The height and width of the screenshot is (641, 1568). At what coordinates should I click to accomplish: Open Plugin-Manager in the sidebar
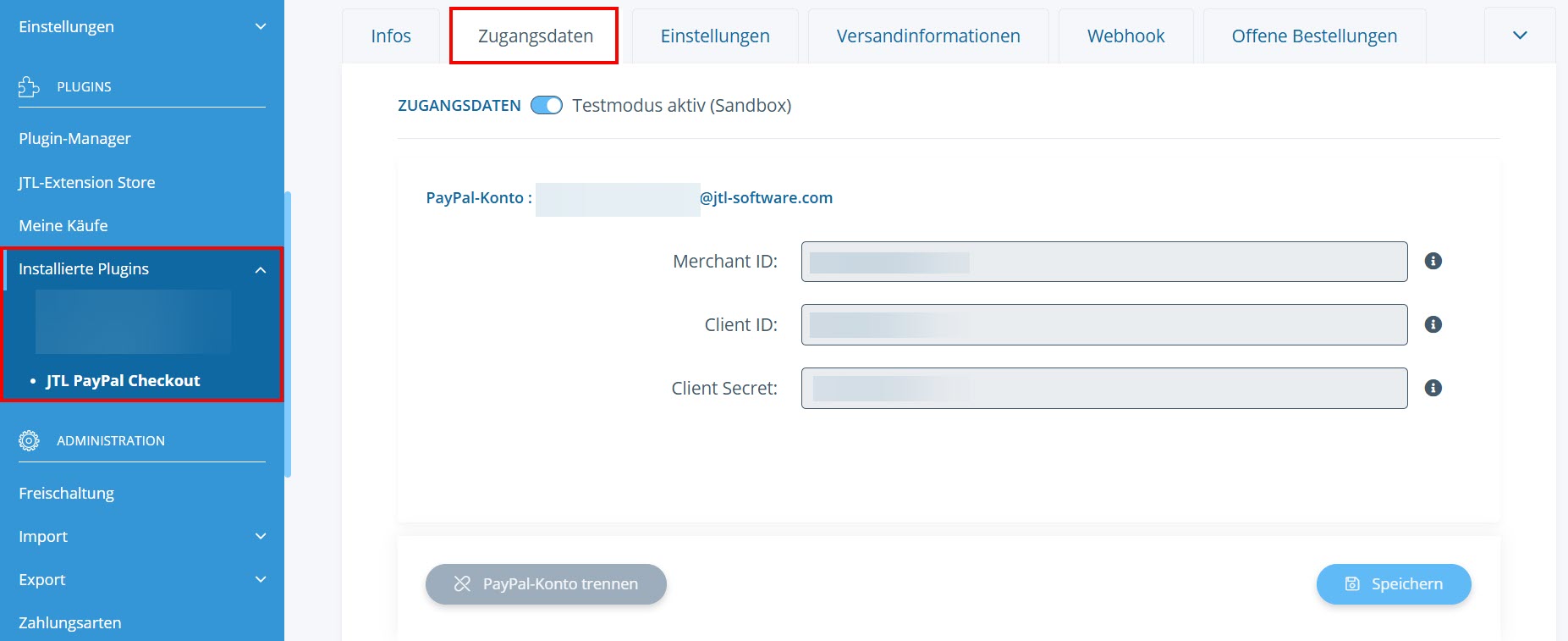(x=74, y=138)
